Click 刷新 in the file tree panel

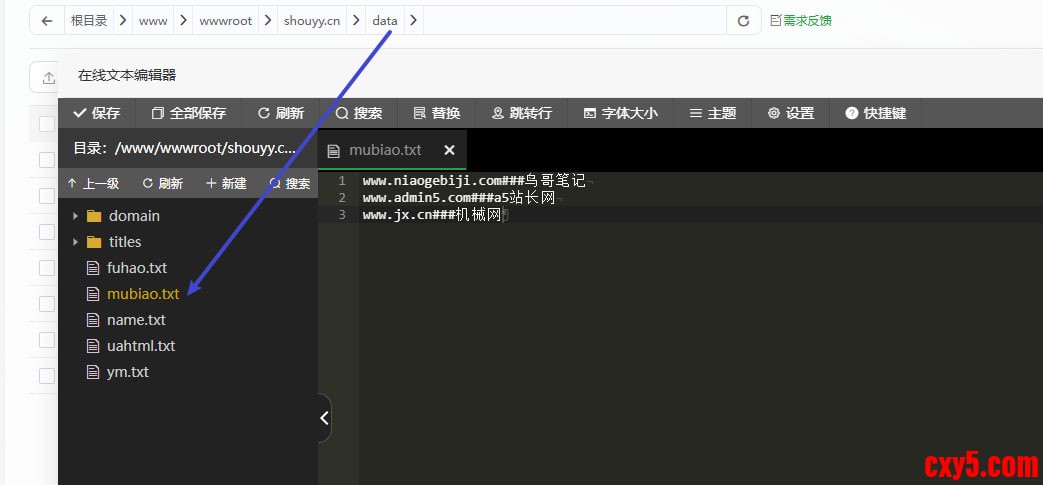pos(162,184)
